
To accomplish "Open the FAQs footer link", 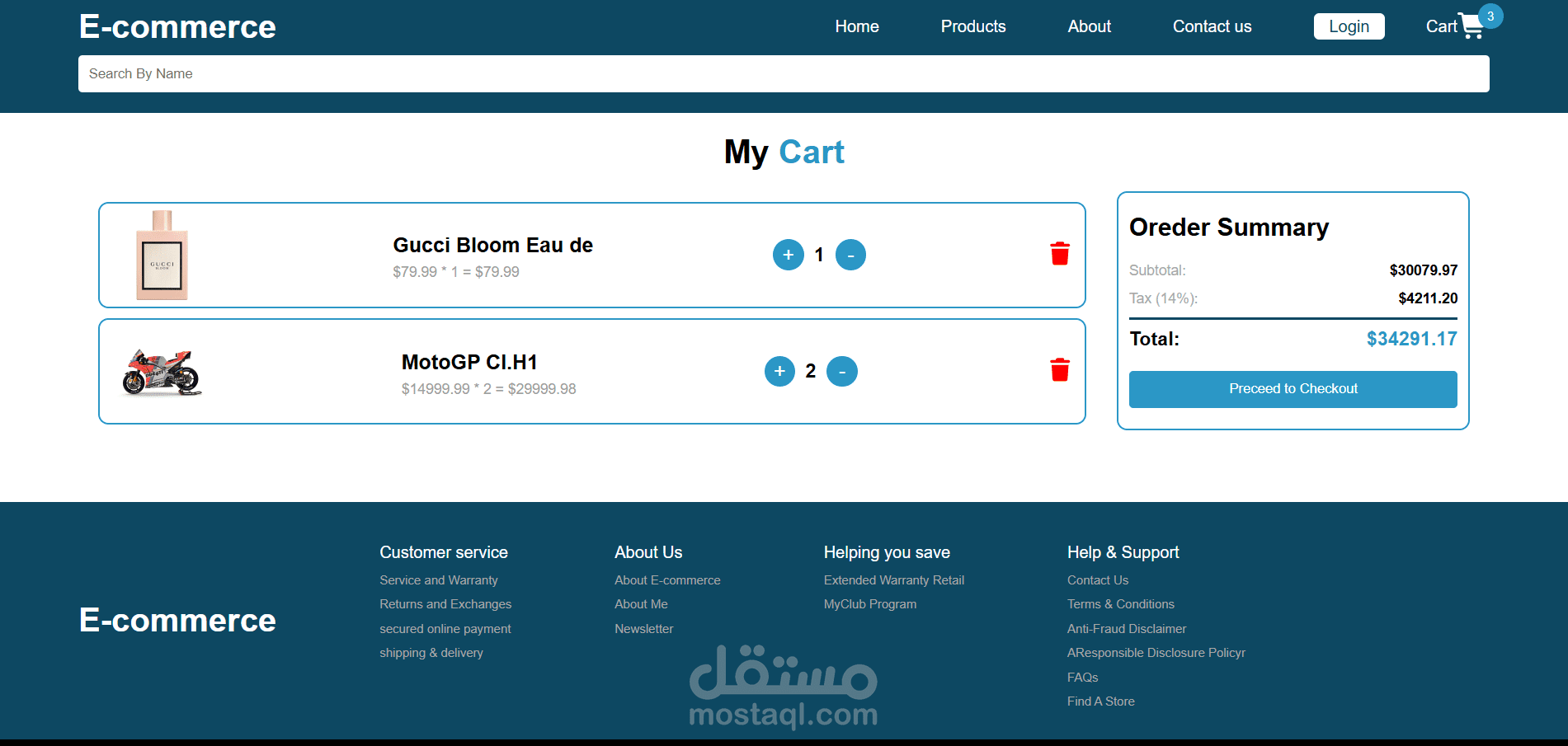I will [1083, 678].
